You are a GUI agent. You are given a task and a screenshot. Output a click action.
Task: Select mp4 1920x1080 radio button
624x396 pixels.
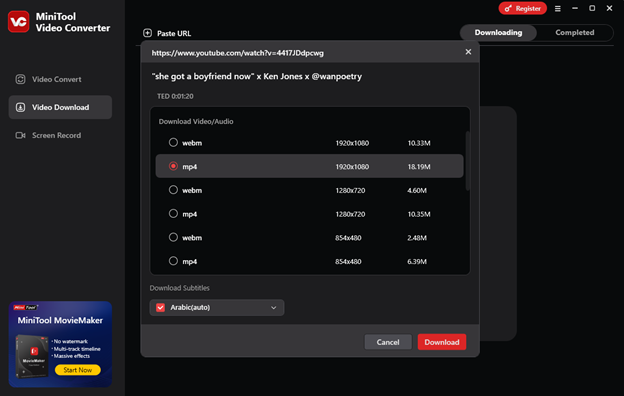173,166
